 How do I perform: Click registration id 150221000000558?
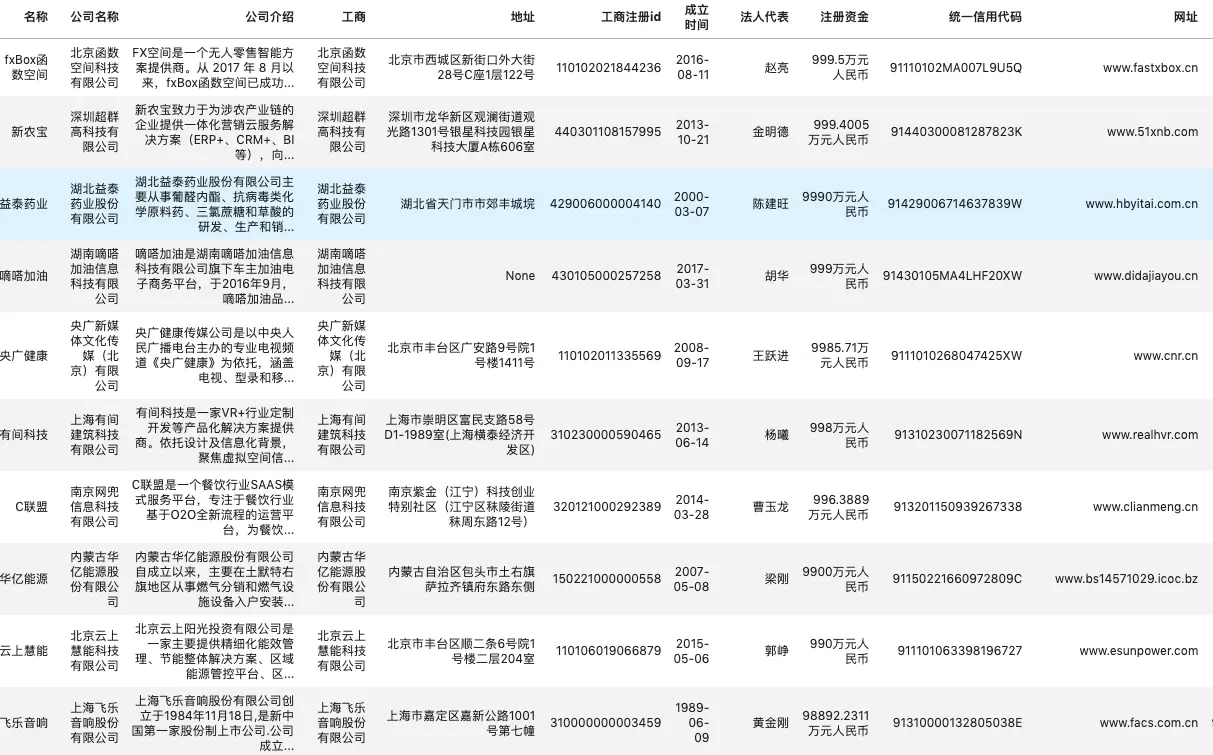pyautogui.click(x=608, y=579)
